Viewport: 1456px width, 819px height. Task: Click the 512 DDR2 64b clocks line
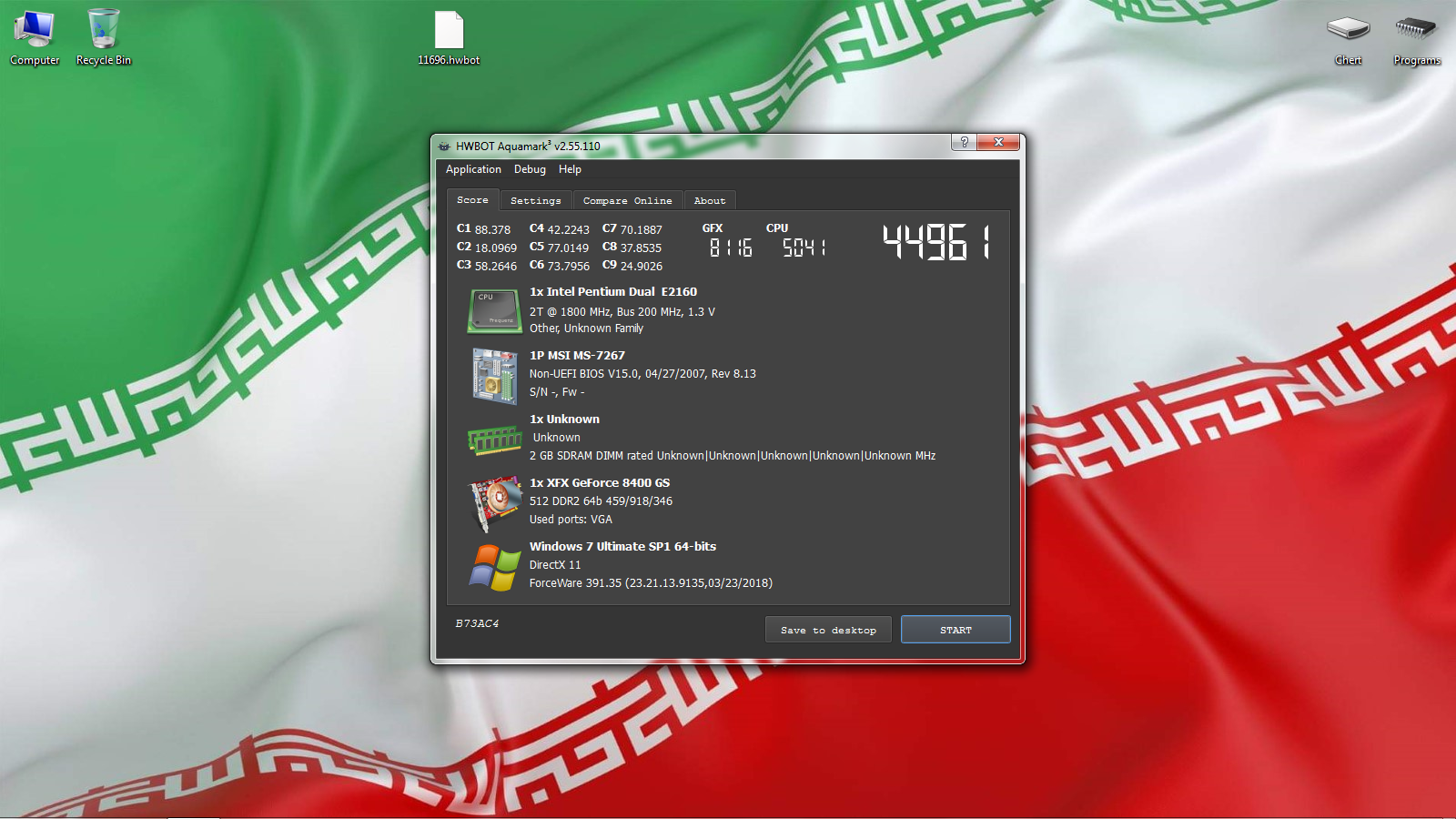pos(601,501)
